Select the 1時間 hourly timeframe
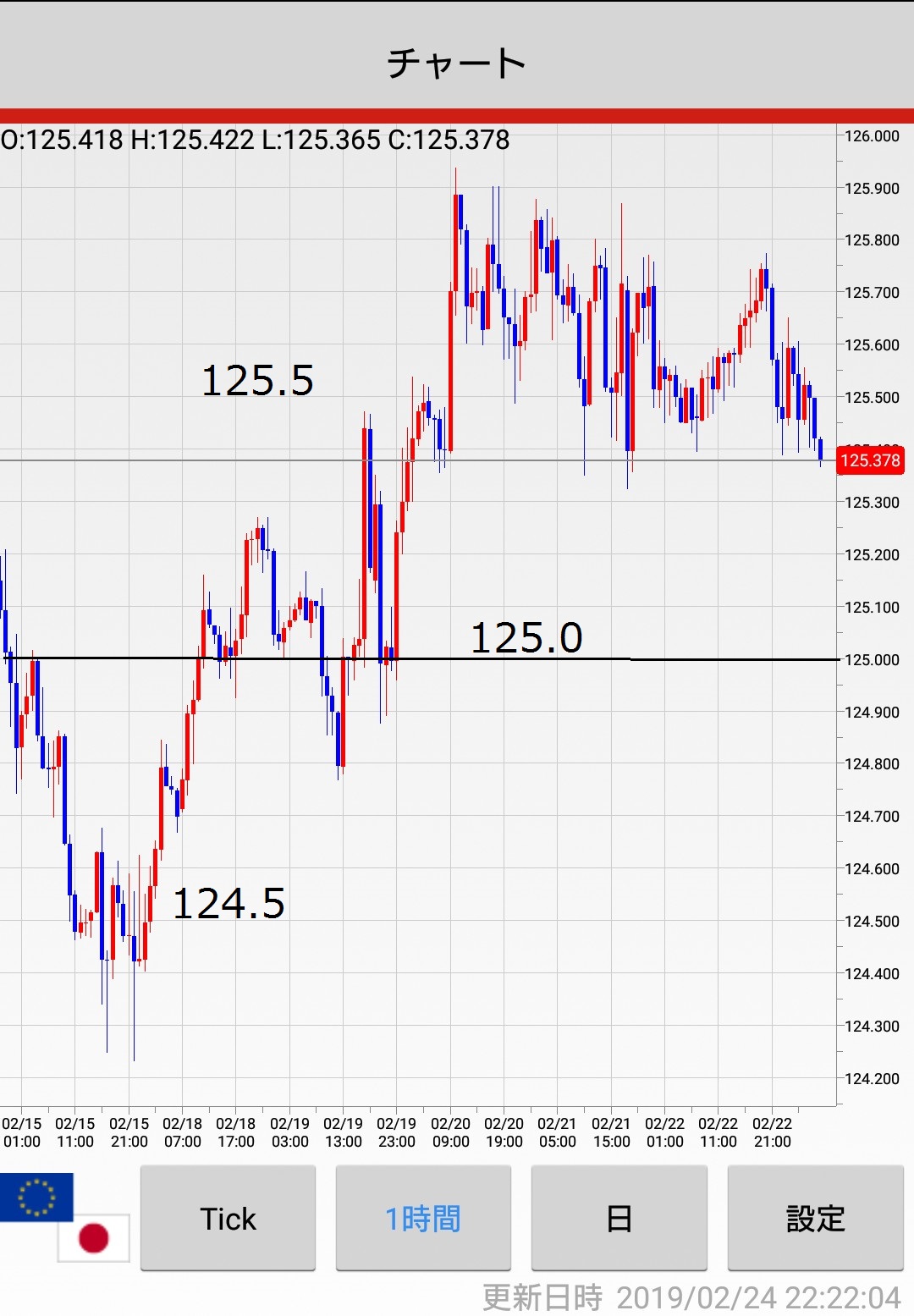The height and width of the screenshot is (1316, 914). point(423,1219)
